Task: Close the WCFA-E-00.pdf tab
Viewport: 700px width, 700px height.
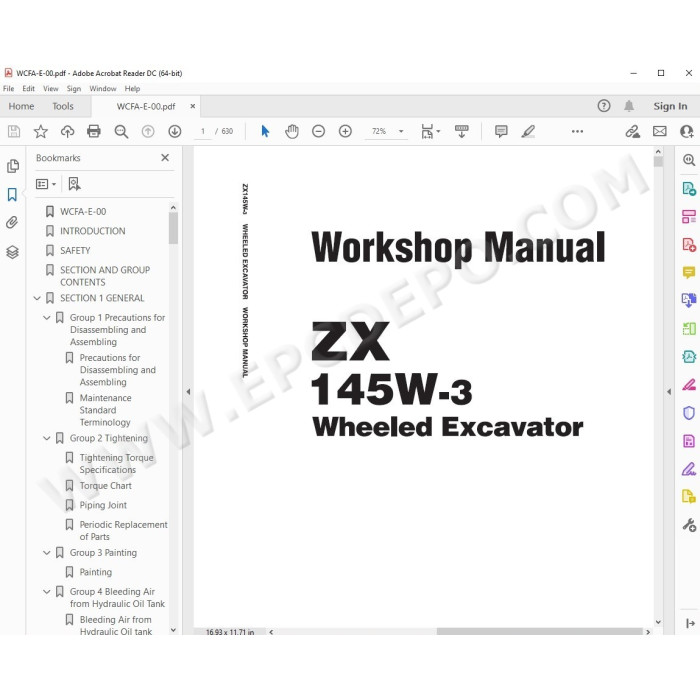Action: pos(192,106)
